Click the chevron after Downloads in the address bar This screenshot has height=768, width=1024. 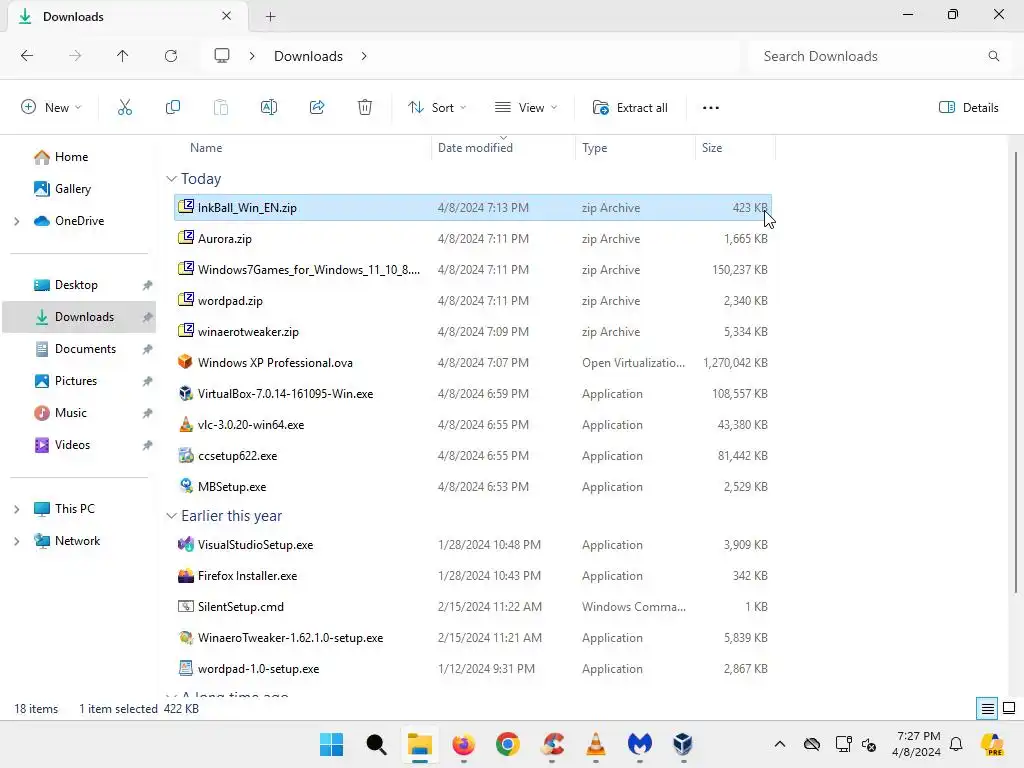(x=364, y=56)
